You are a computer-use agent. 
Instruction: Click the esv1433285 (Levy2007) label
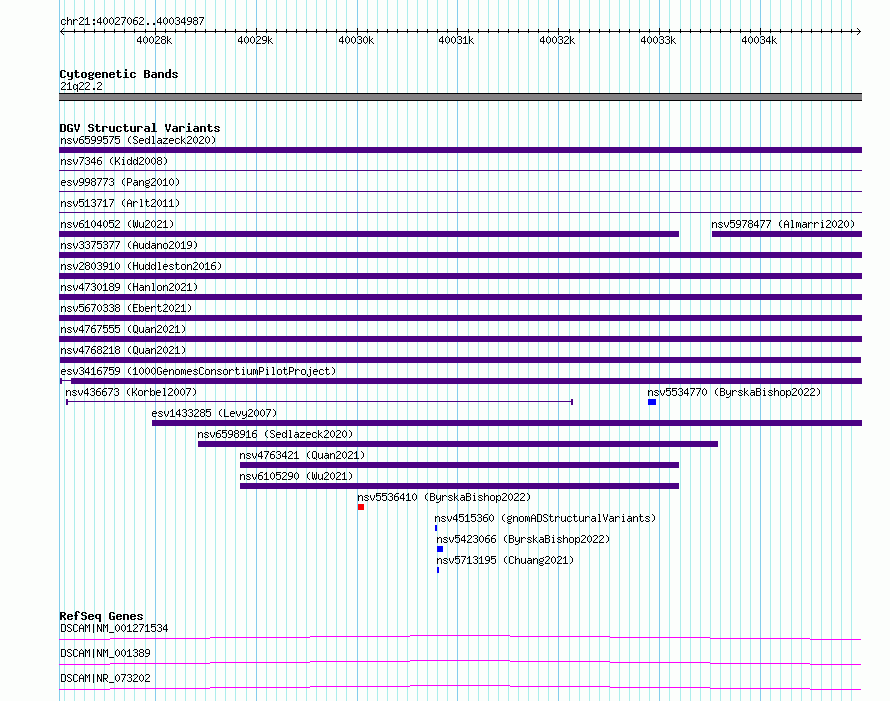point(214,413)
